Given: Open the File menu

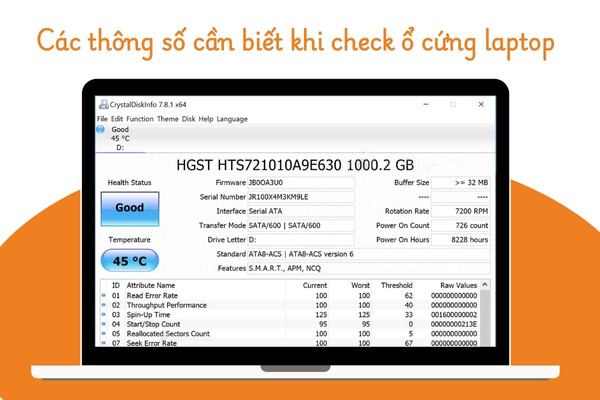Looking at the screenshot, I should point(102,119).
